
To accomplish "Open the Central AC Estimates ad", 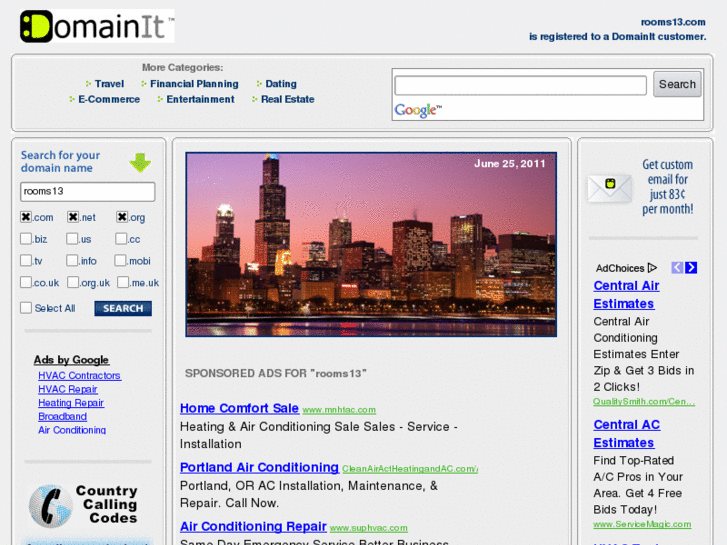I will point(627,434).
